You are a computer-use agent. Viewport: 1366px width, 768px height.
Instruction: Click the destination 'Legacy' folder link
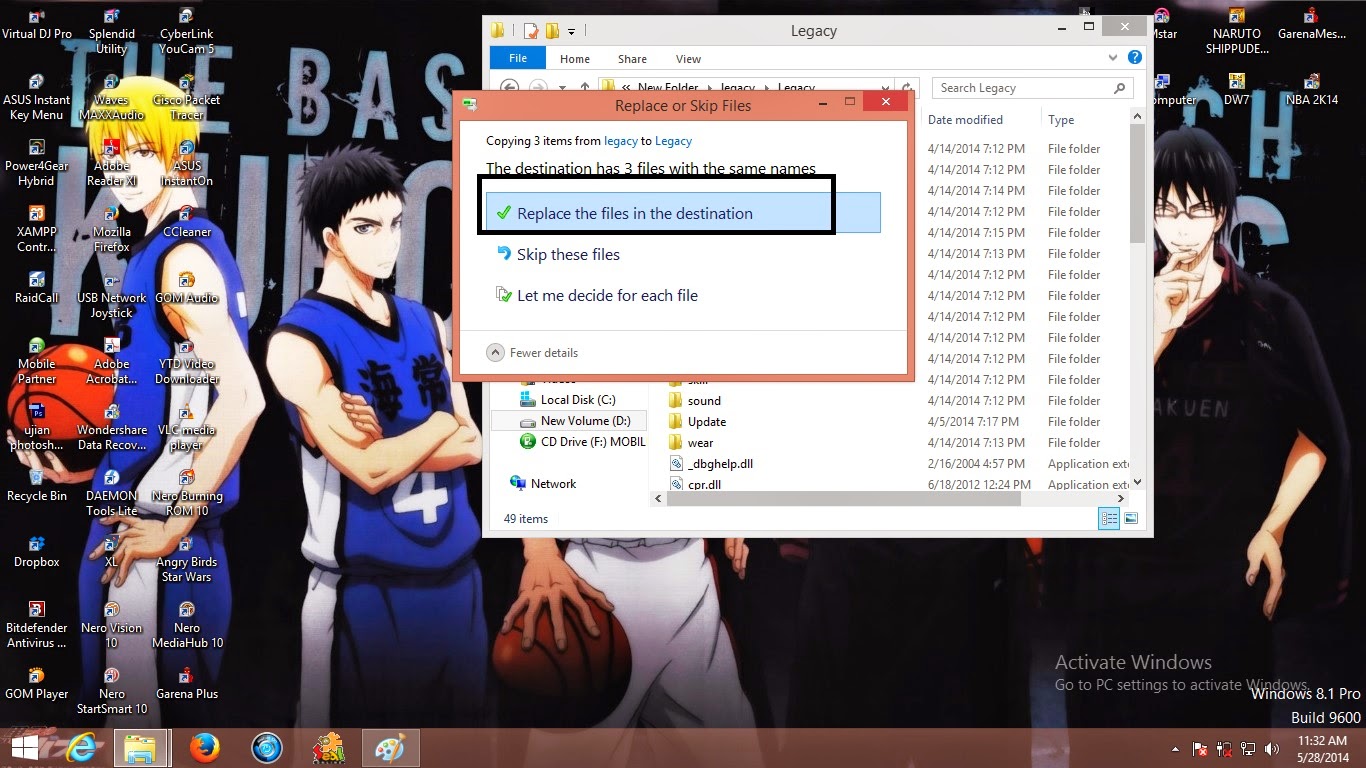click(673, 141)
